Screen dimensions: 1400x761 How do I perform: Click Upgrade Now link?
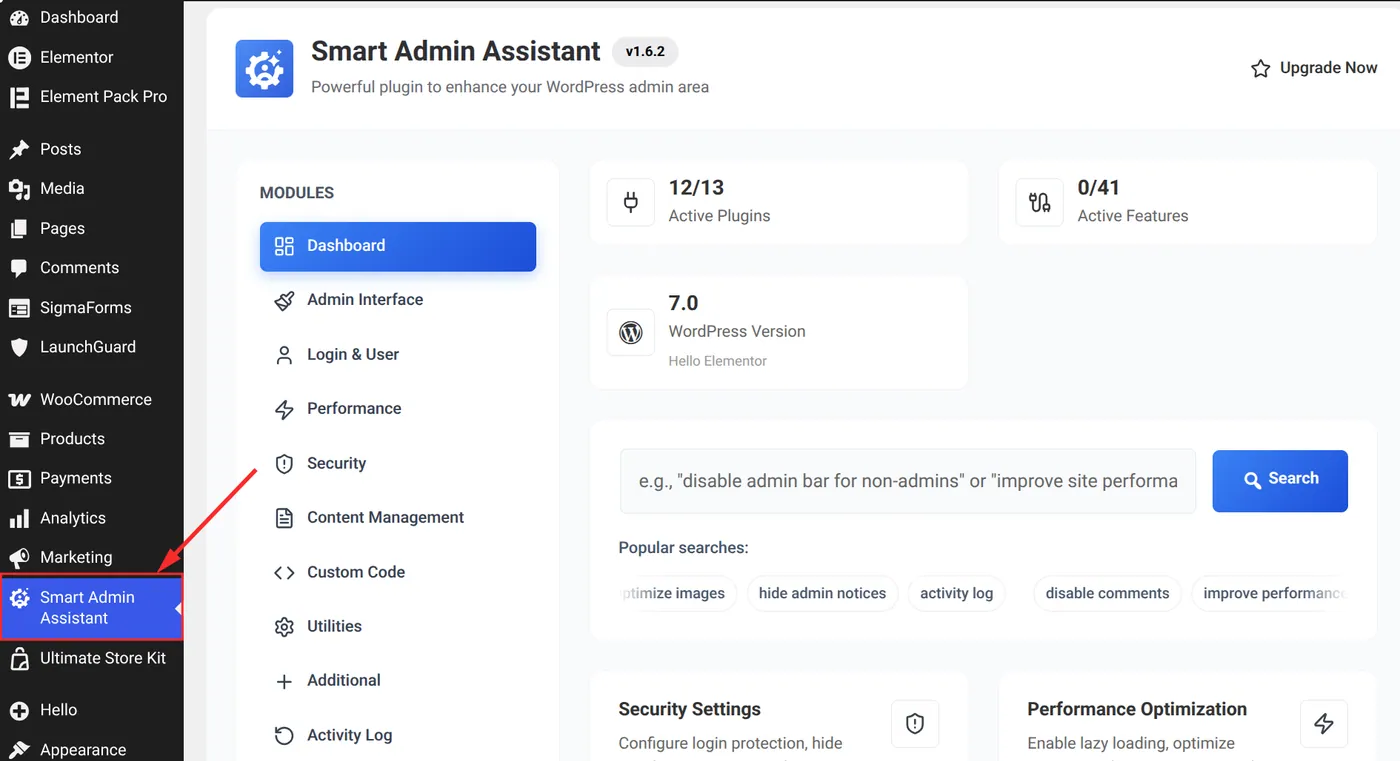click(x=1314, y=68)
